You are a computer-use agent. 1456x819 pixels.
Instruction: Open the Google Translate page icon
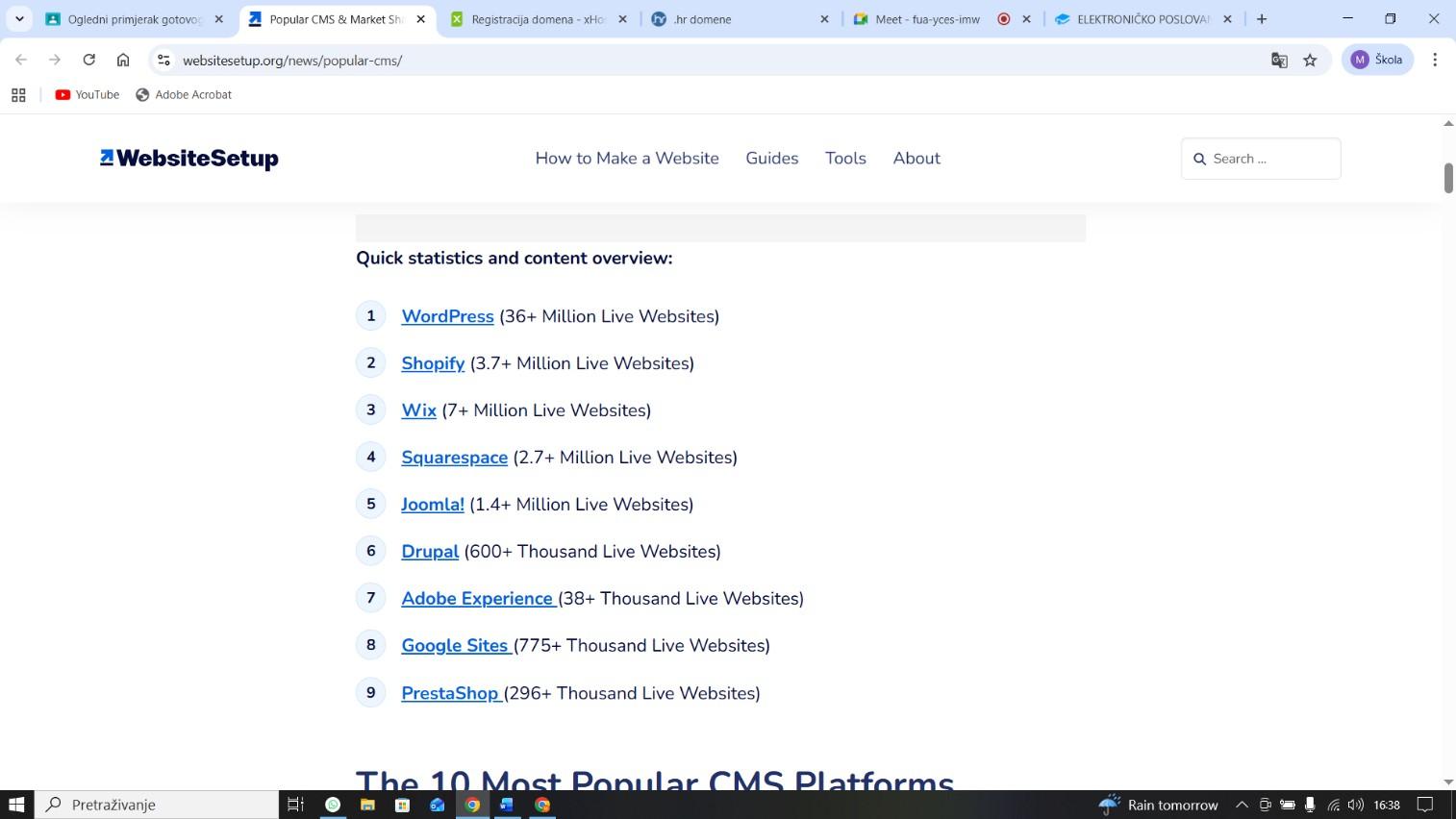tap(1279, 60)
